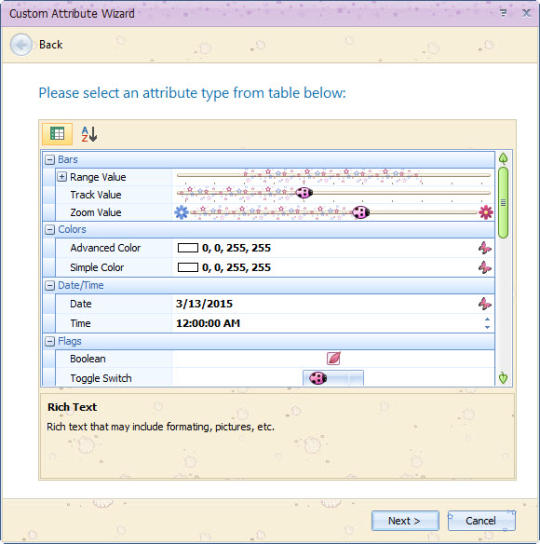
Task: Select the Time row label
Action: [80, 323]
